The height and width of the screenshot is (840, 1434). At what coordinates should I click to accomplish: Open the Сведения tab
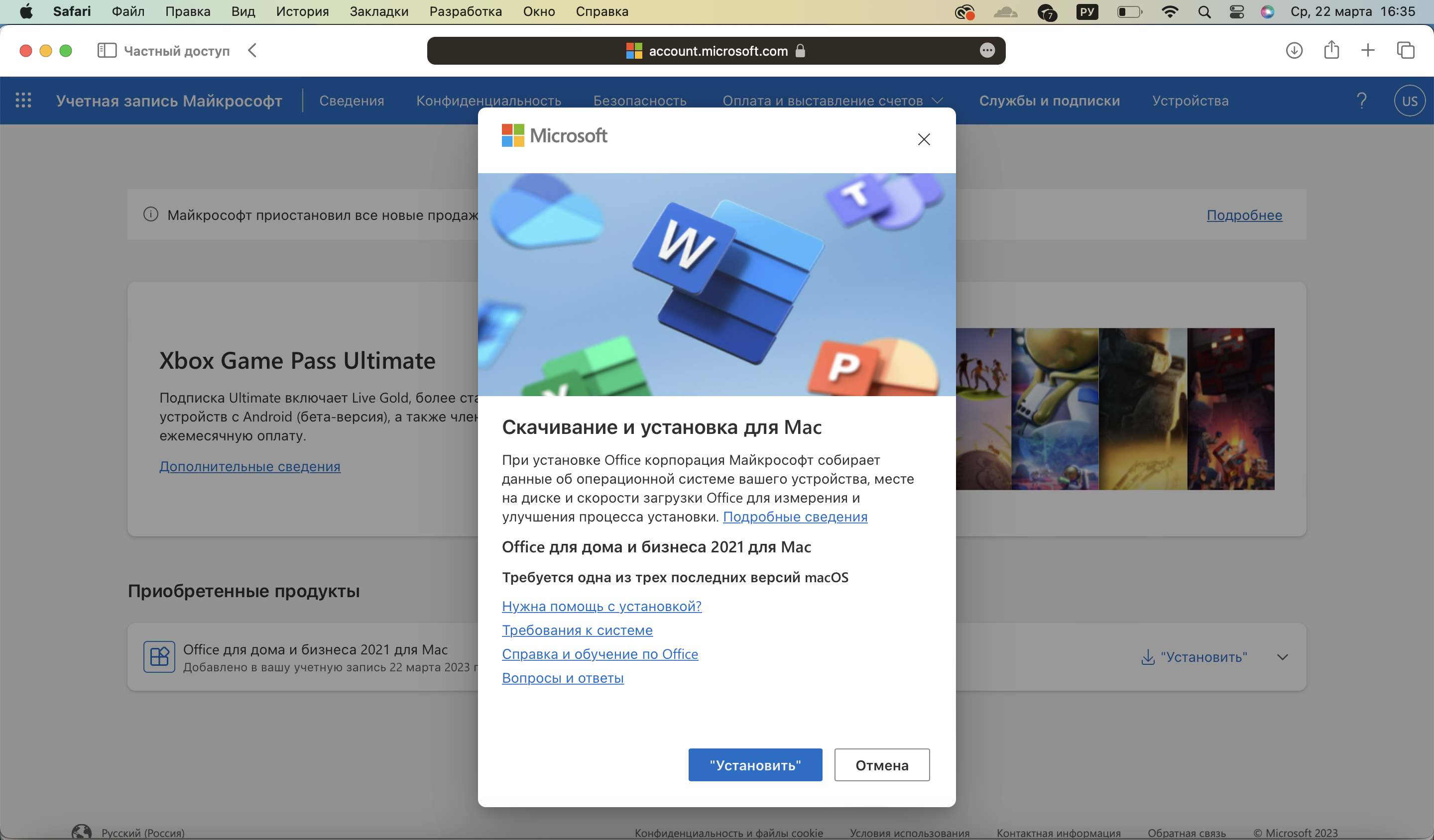tap(352, 101)
